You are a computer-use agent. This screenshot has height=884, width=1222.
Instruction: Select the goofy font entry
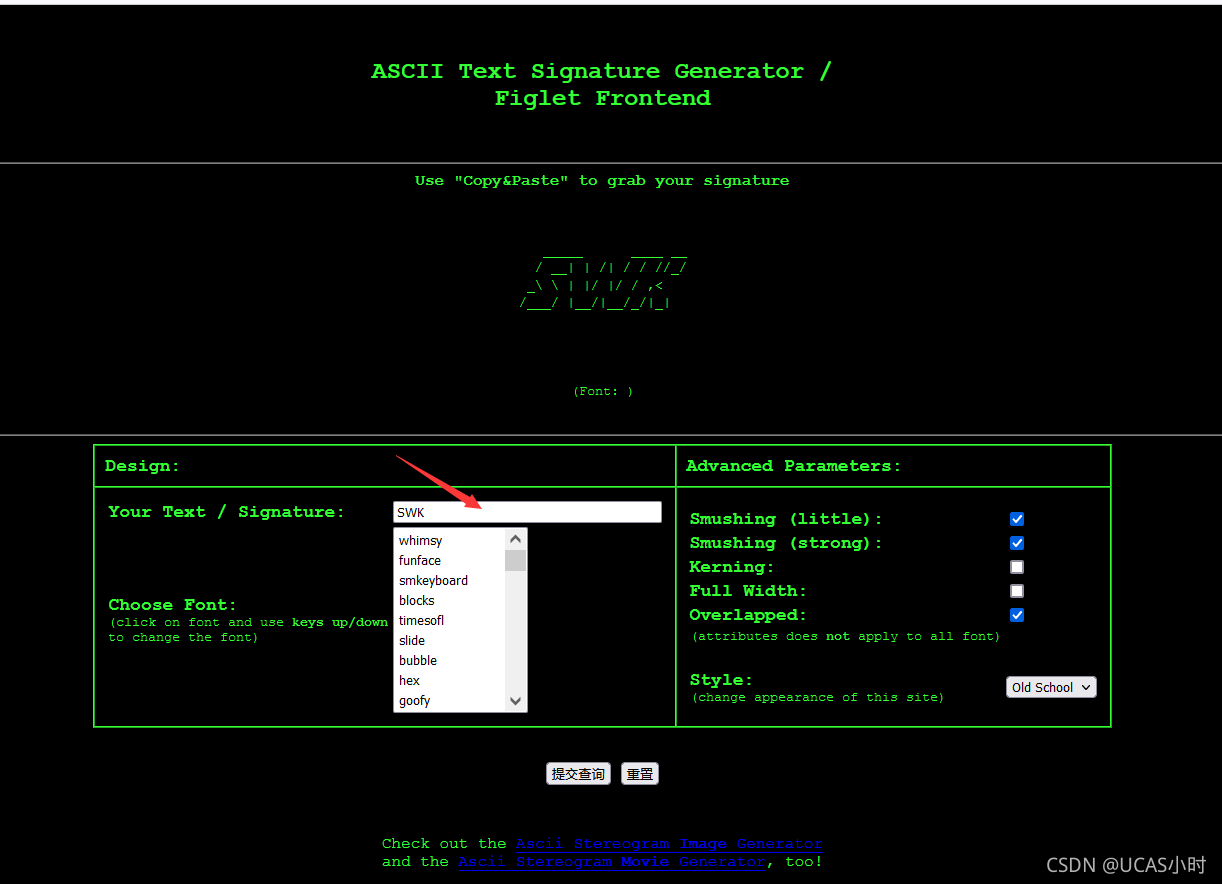[449, 700]
